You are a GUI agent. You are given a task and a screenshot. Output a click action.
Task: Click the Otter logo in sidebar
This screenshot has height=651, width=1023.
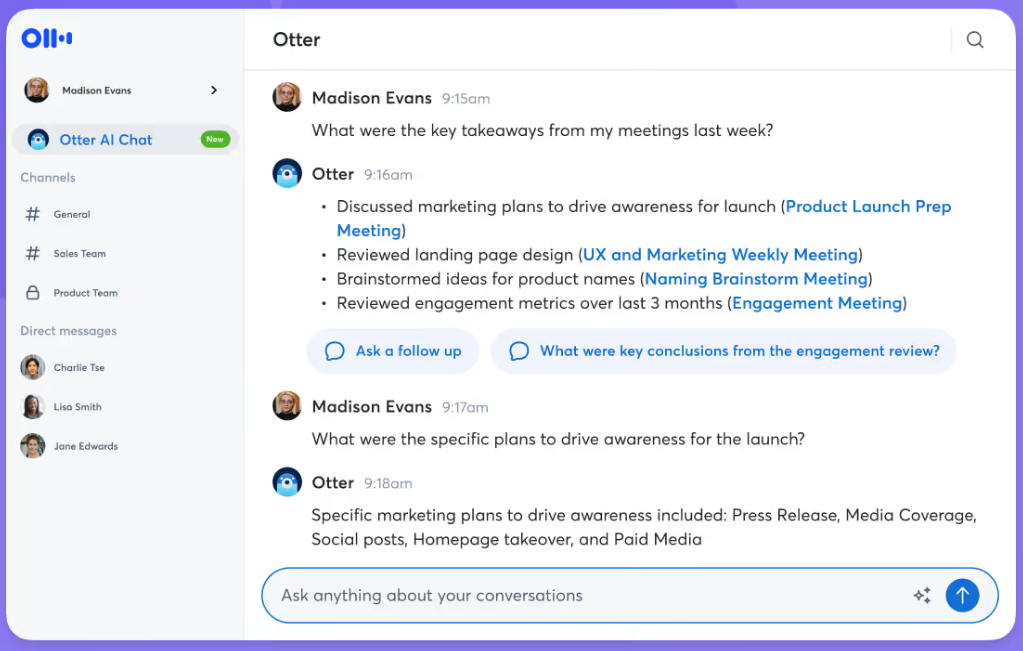click(x=46, y=38)
